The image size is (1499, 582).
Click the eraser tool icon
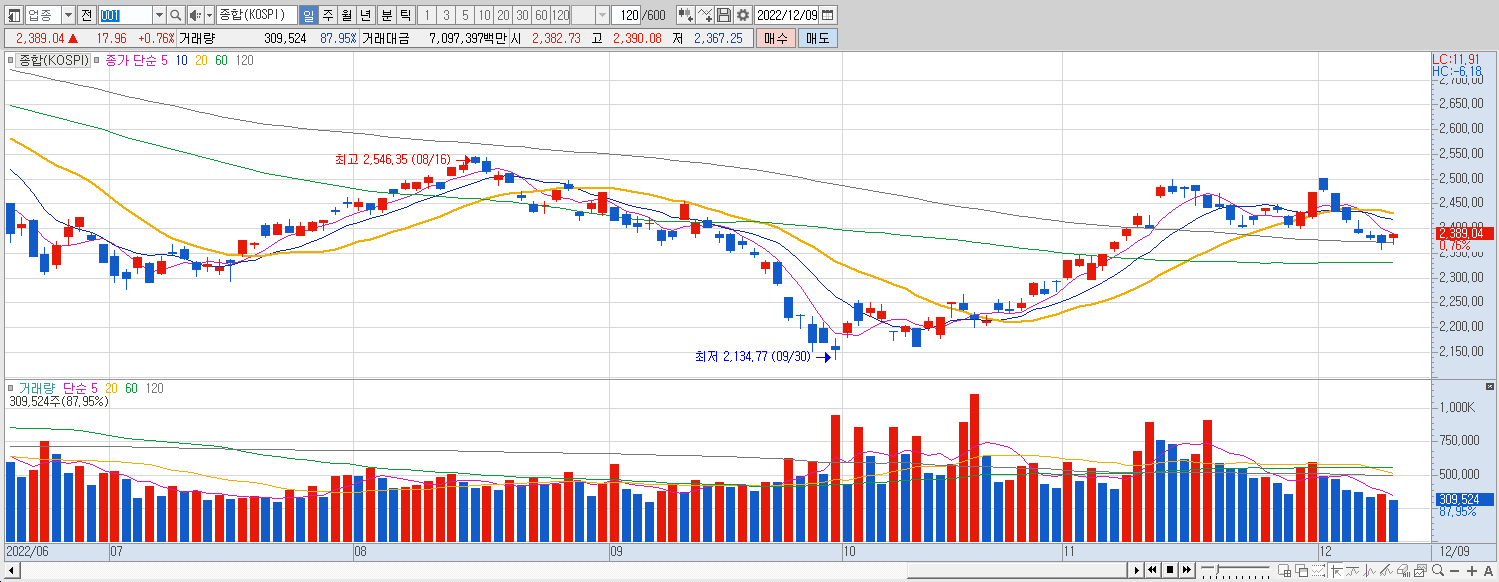(1403, 571)
